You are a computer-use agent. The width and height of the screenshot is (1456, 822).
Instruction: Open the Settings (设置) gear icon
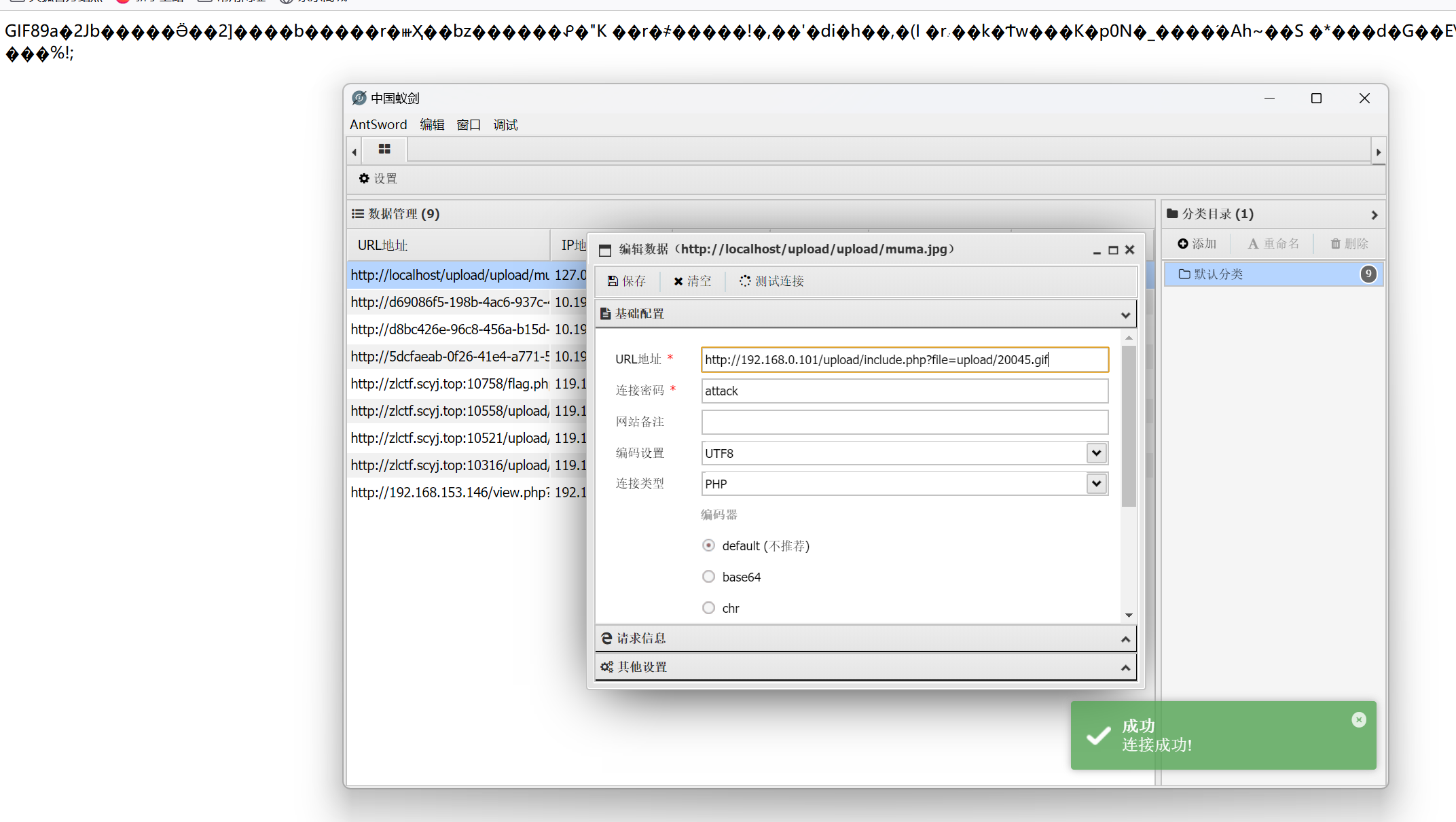364,179
